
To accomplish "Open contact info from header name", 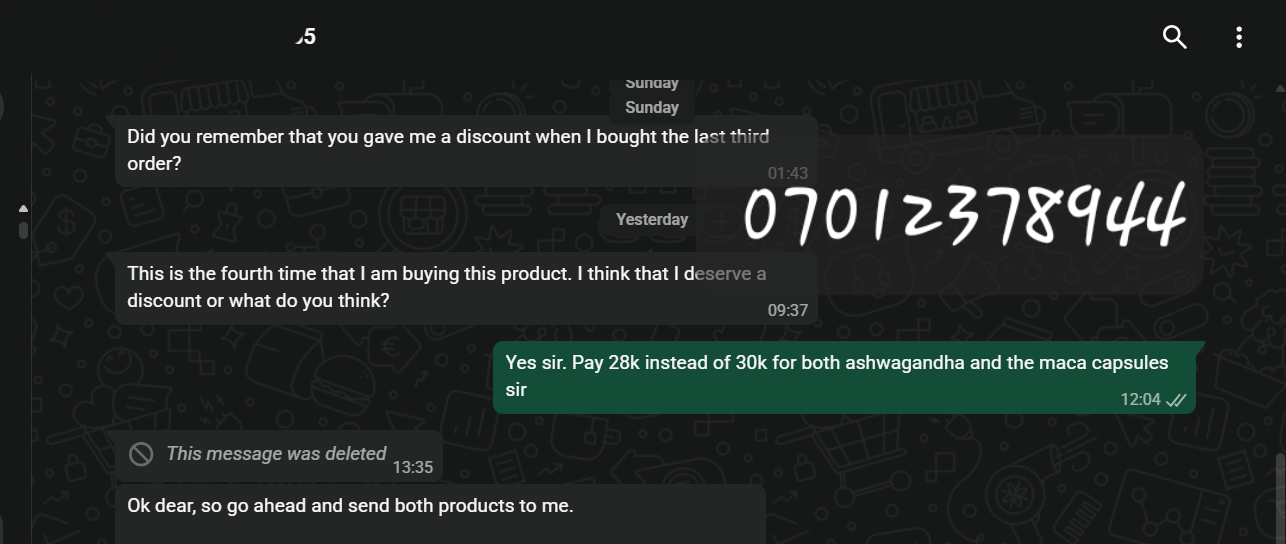I will 306,38.
